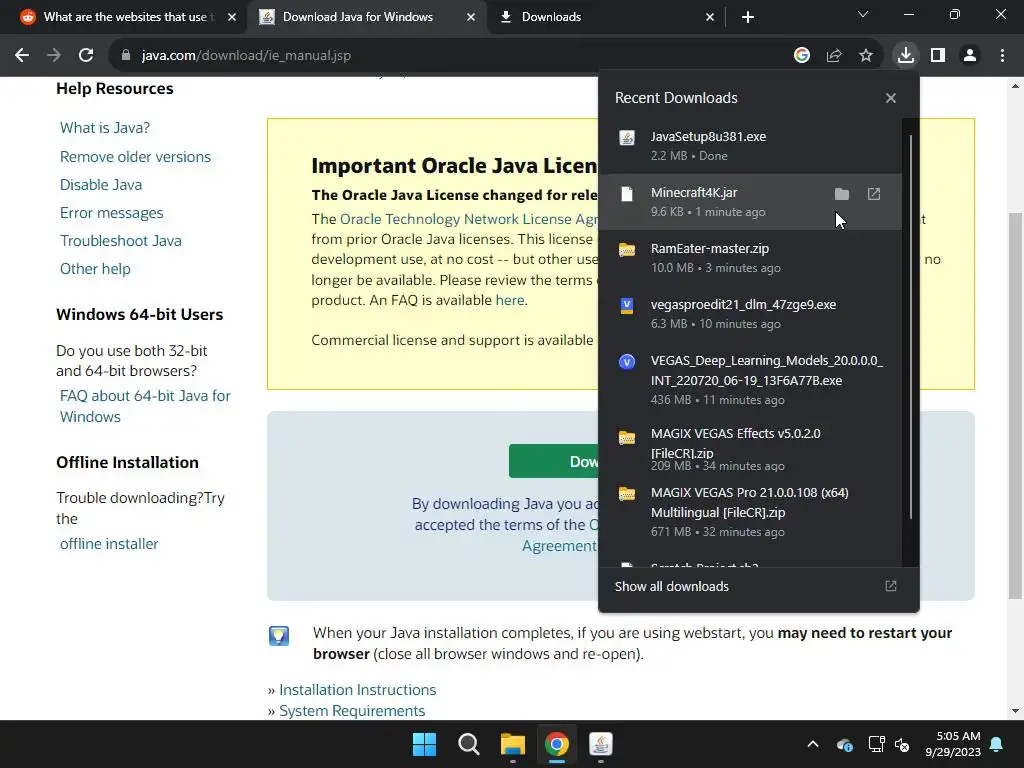Image resolution: width=1024 pixels, height=768 pixels.
Task: Click the muted volume tray icon
Action: 902,744
